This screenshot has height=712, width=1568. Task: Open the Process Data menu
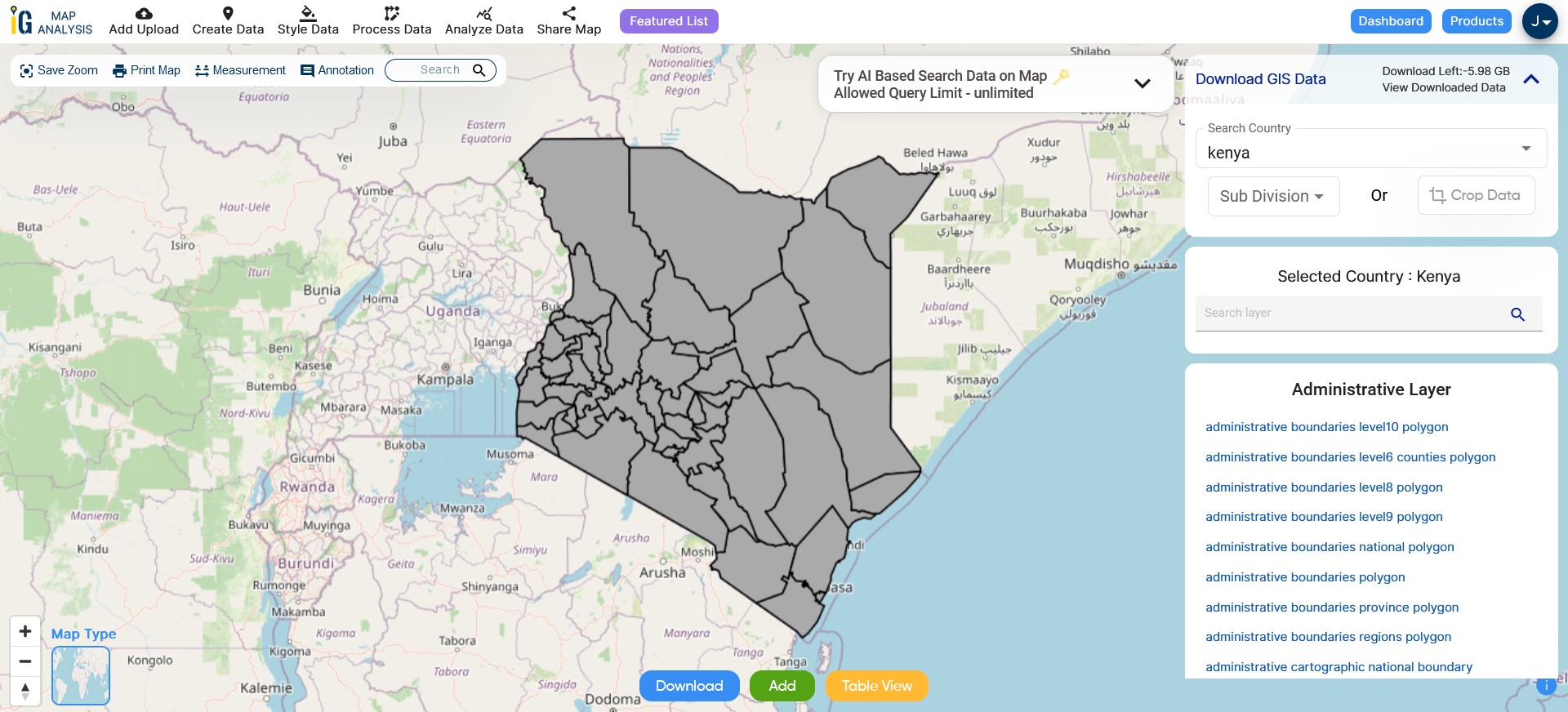392,21
